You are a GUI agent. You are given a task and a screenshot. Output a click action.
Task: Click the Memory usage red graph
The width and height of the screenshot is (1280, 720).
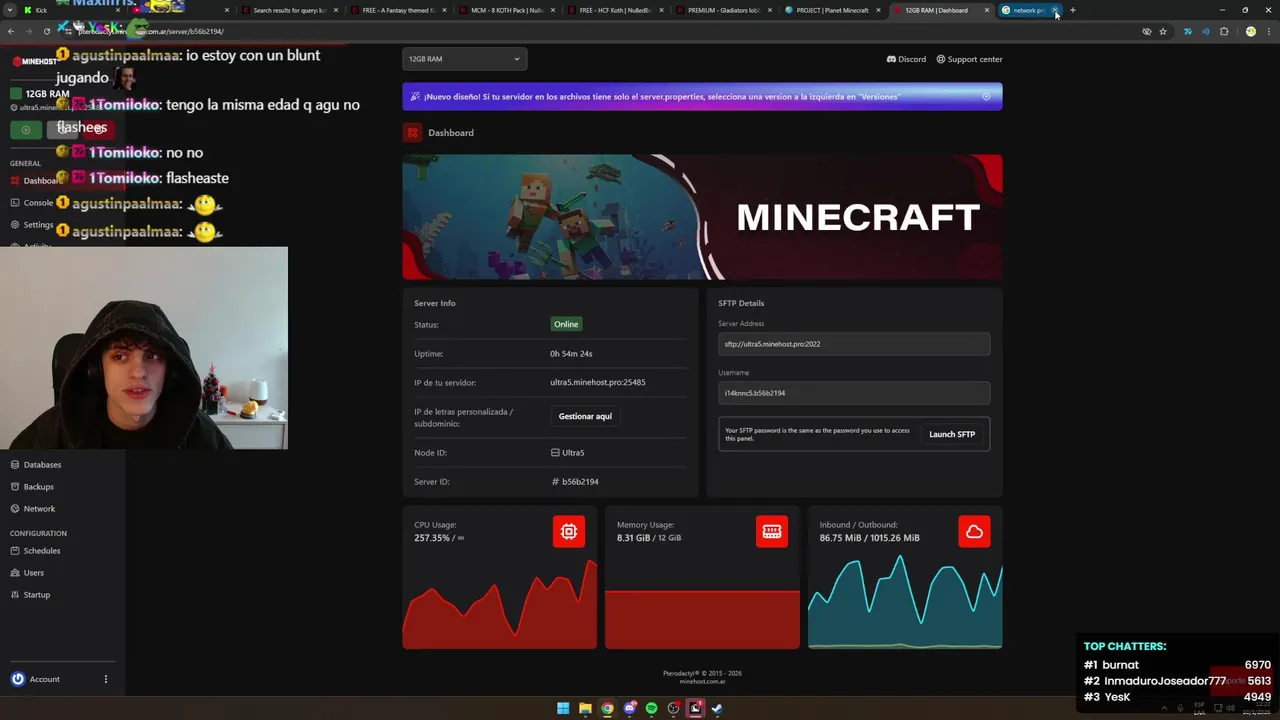coord(702,619)
